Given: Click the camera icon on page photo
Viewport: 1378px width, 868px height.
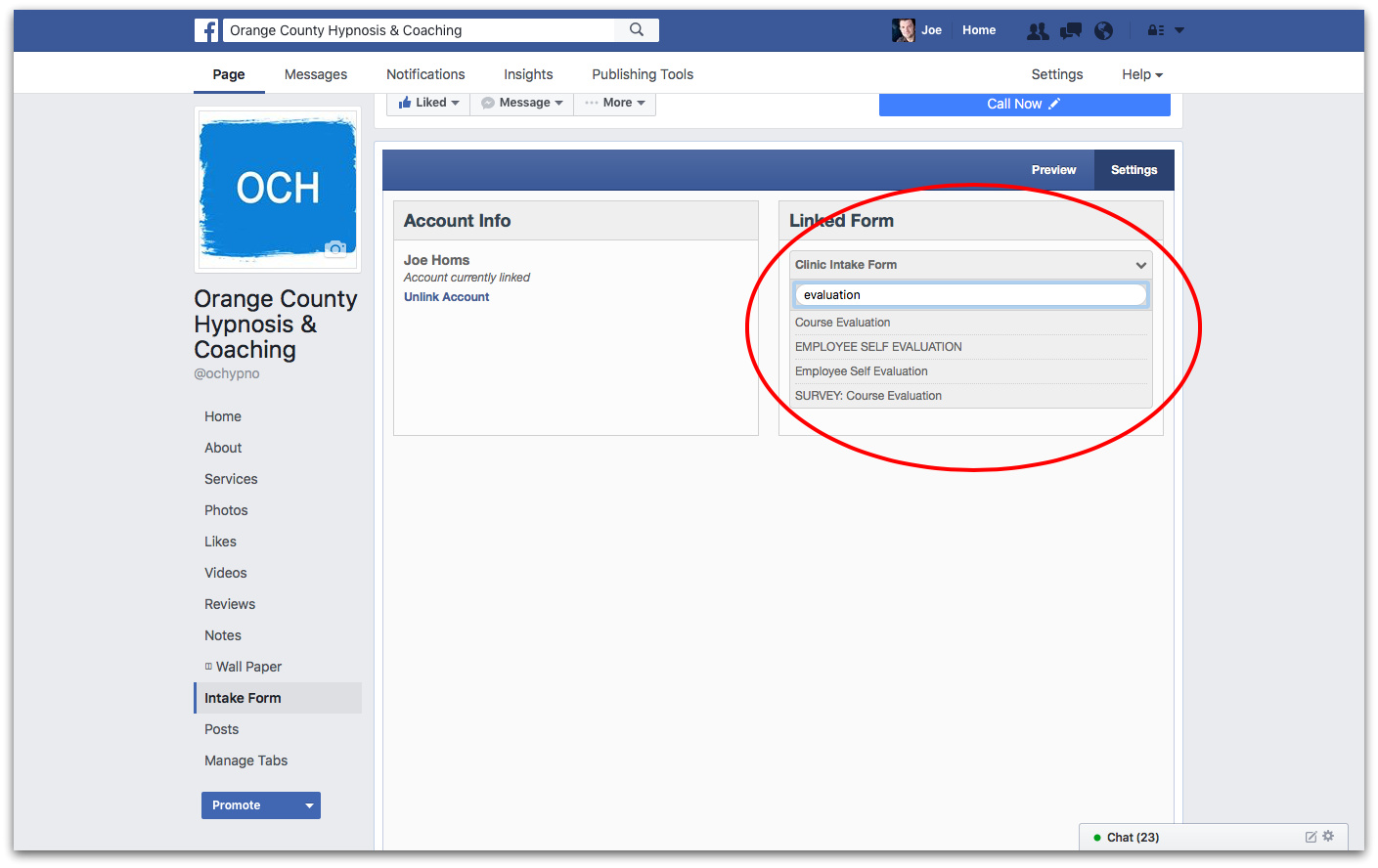Looking at the screenshot, I should 335,248.
